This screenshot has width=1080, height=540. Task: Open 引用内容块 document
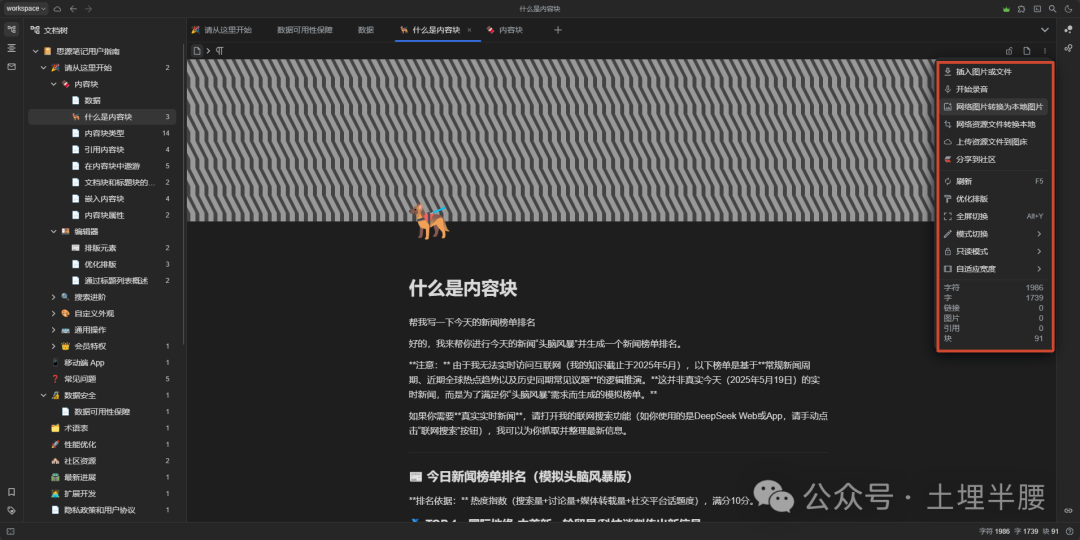click(102, 149)
